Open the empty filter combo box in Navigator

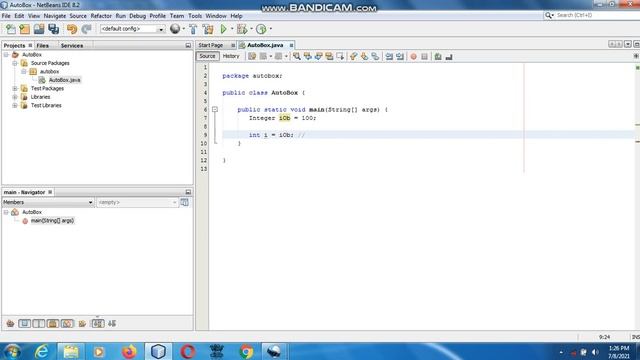(137, 202)
